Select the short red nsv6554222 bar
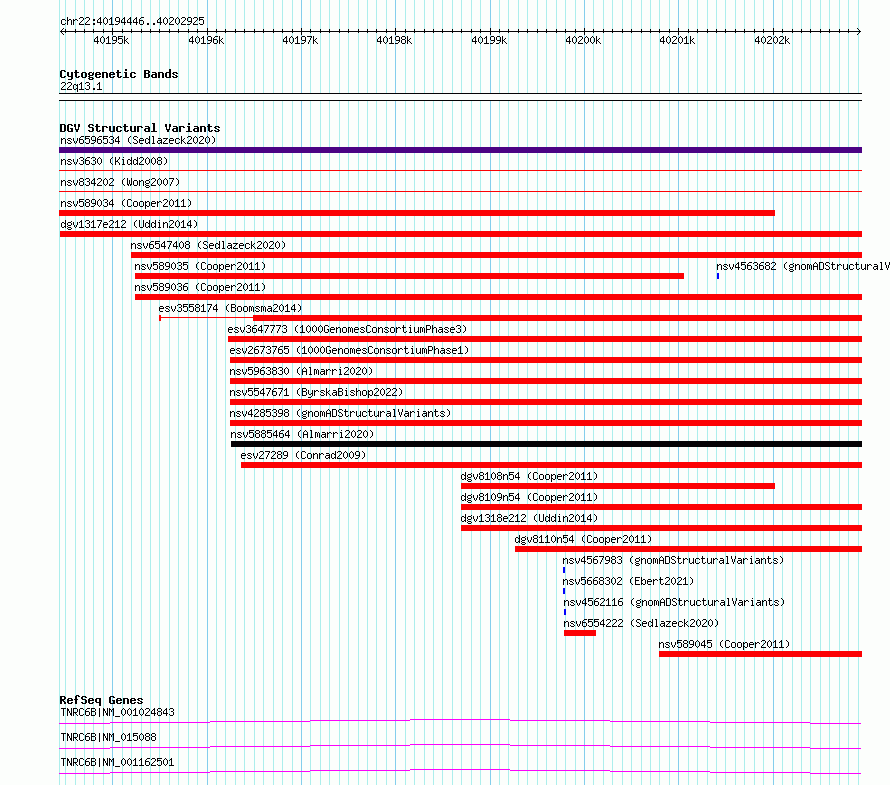 pyautogui.click(x=580, y=633)
